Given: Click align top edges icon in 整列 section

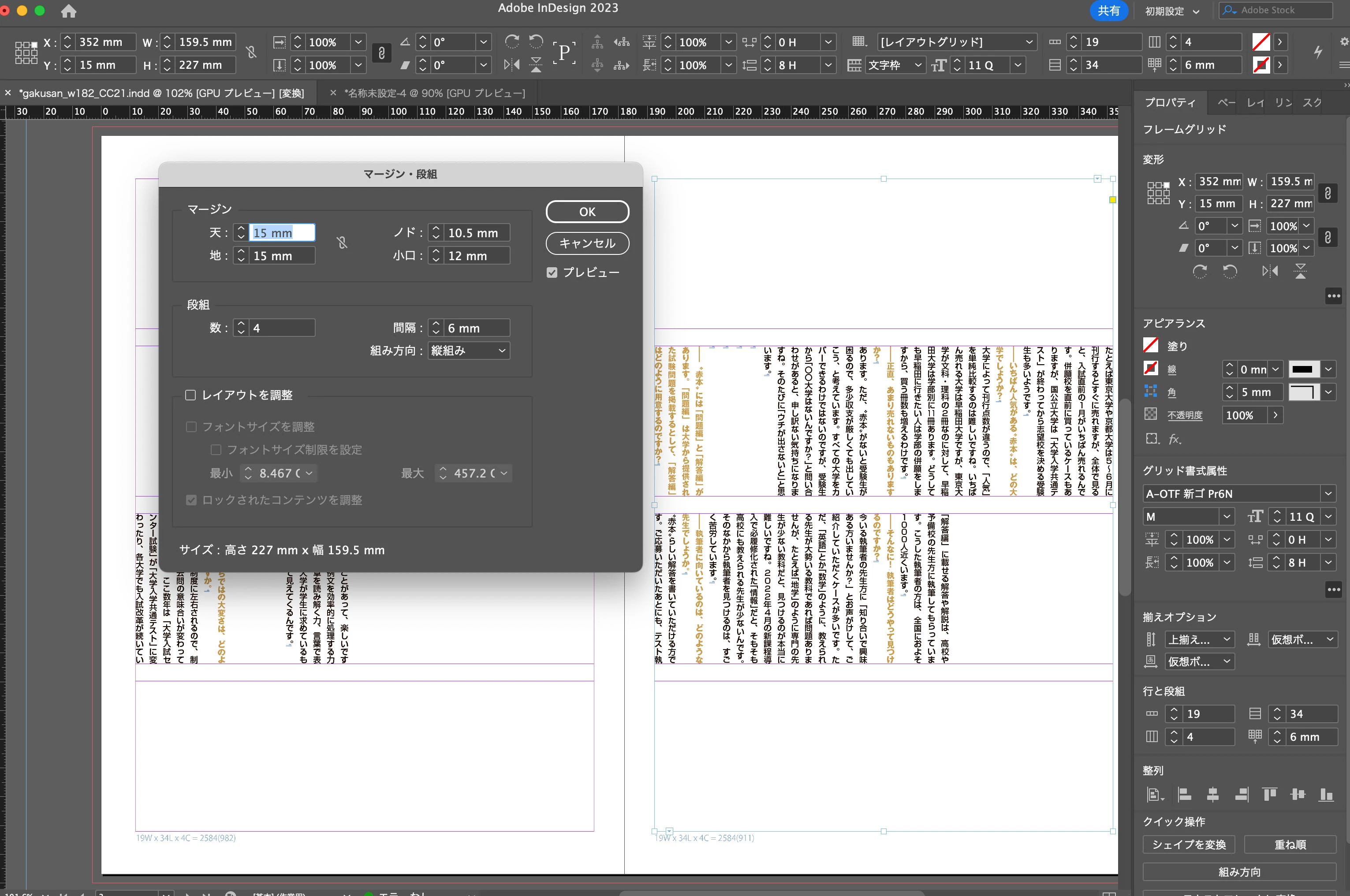Looking at the screenshot, I should [x=1269, y=794].
